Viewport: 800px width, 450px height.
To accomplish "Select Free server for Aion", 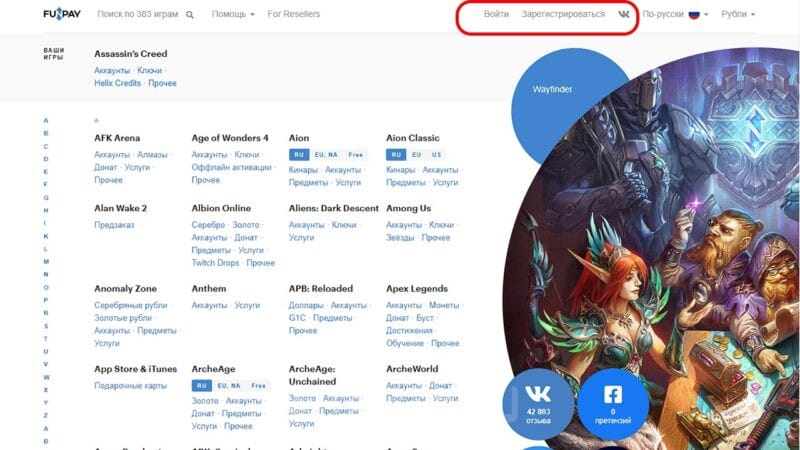I will 356,155.
